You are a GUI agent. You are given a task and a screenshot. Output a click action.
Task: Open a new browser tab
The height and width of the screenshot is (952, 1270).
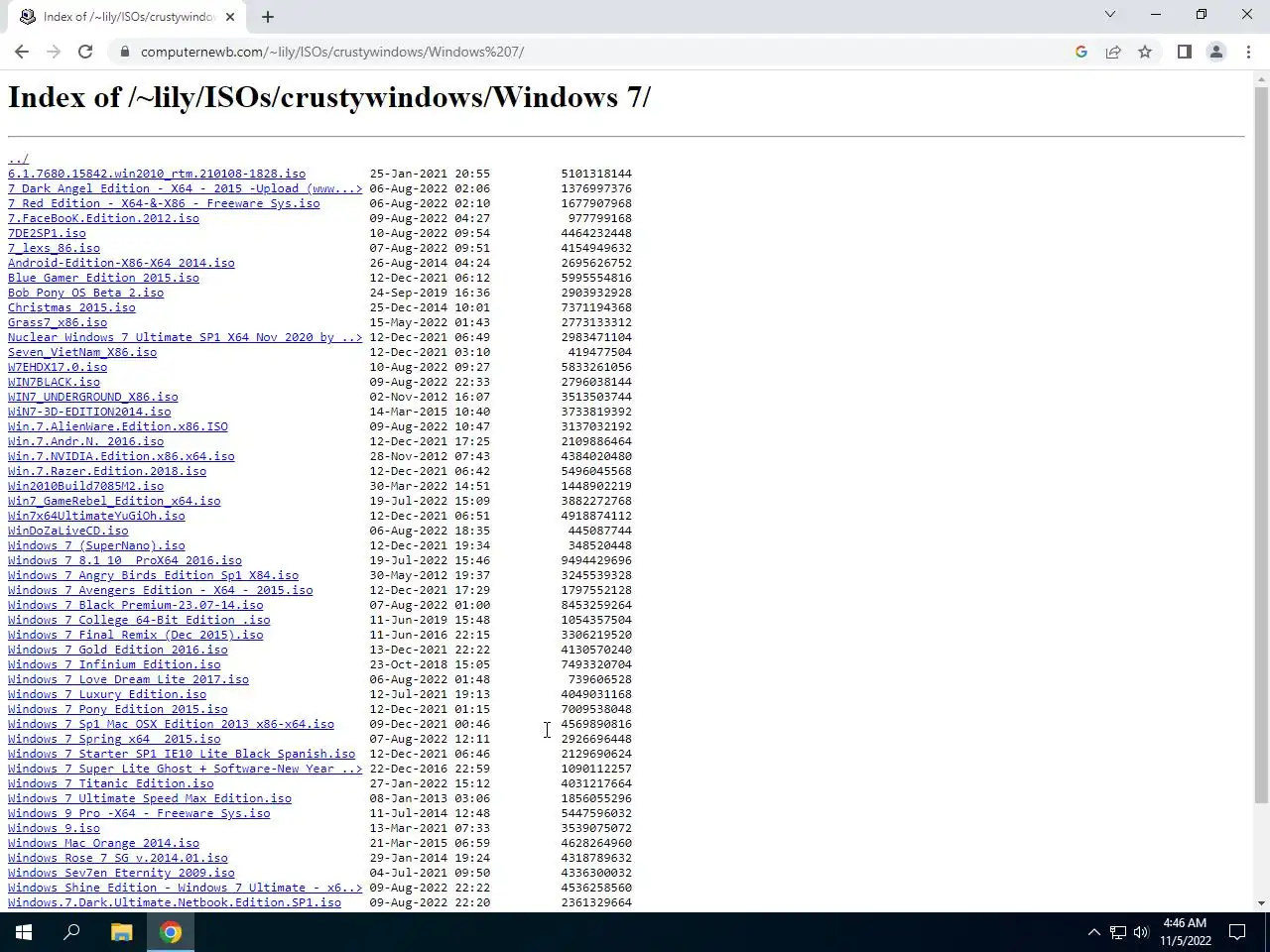pos(268,16)
